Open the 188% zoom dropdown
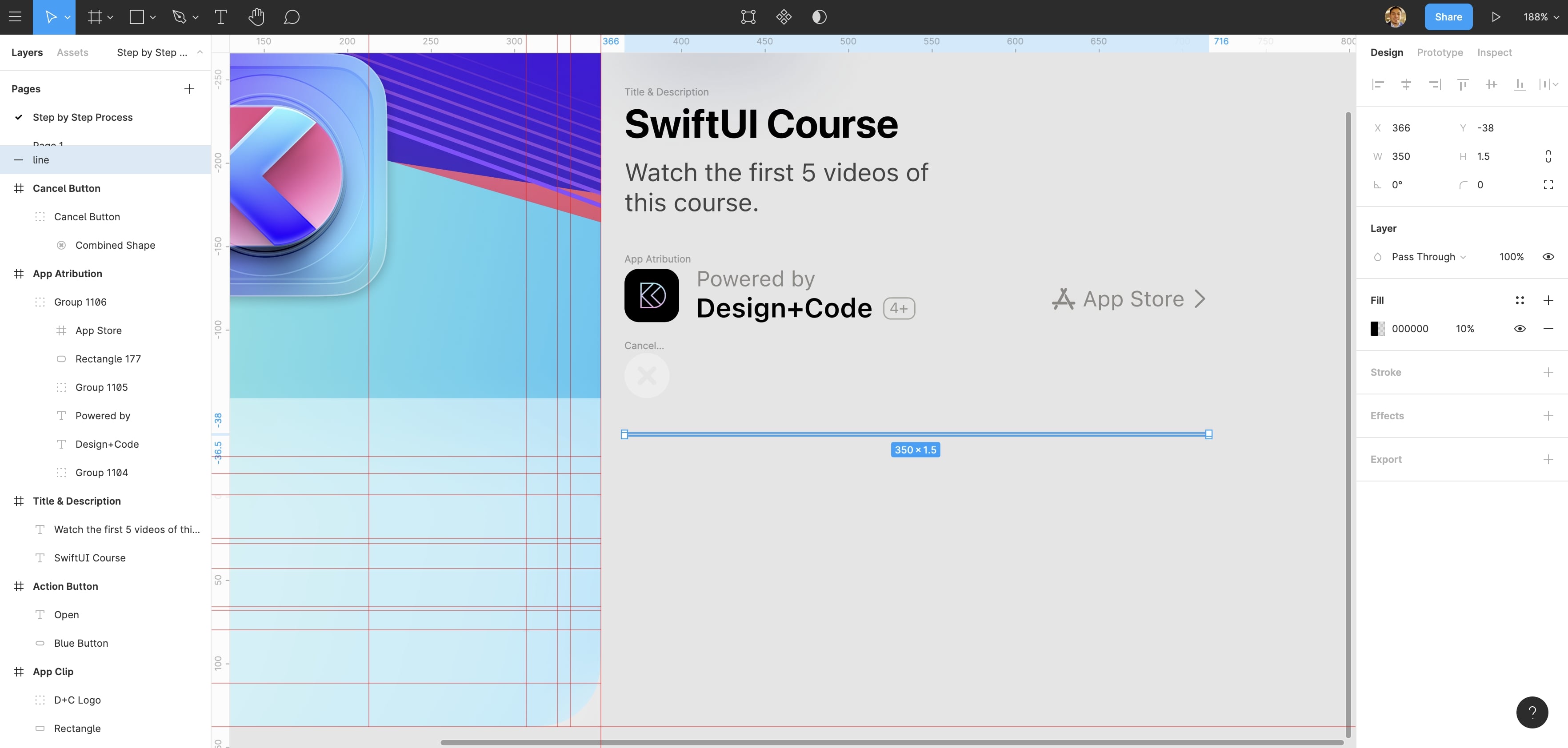 click(x=1540, y=17)
